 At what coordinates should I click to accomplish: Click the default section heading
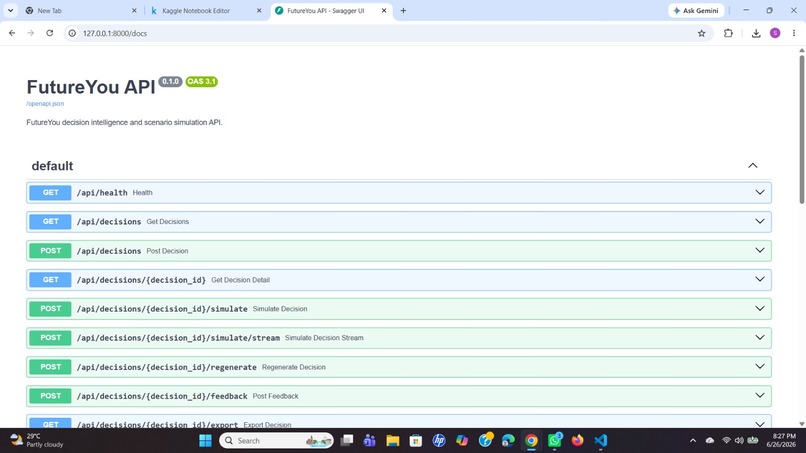tap(52, 166)
